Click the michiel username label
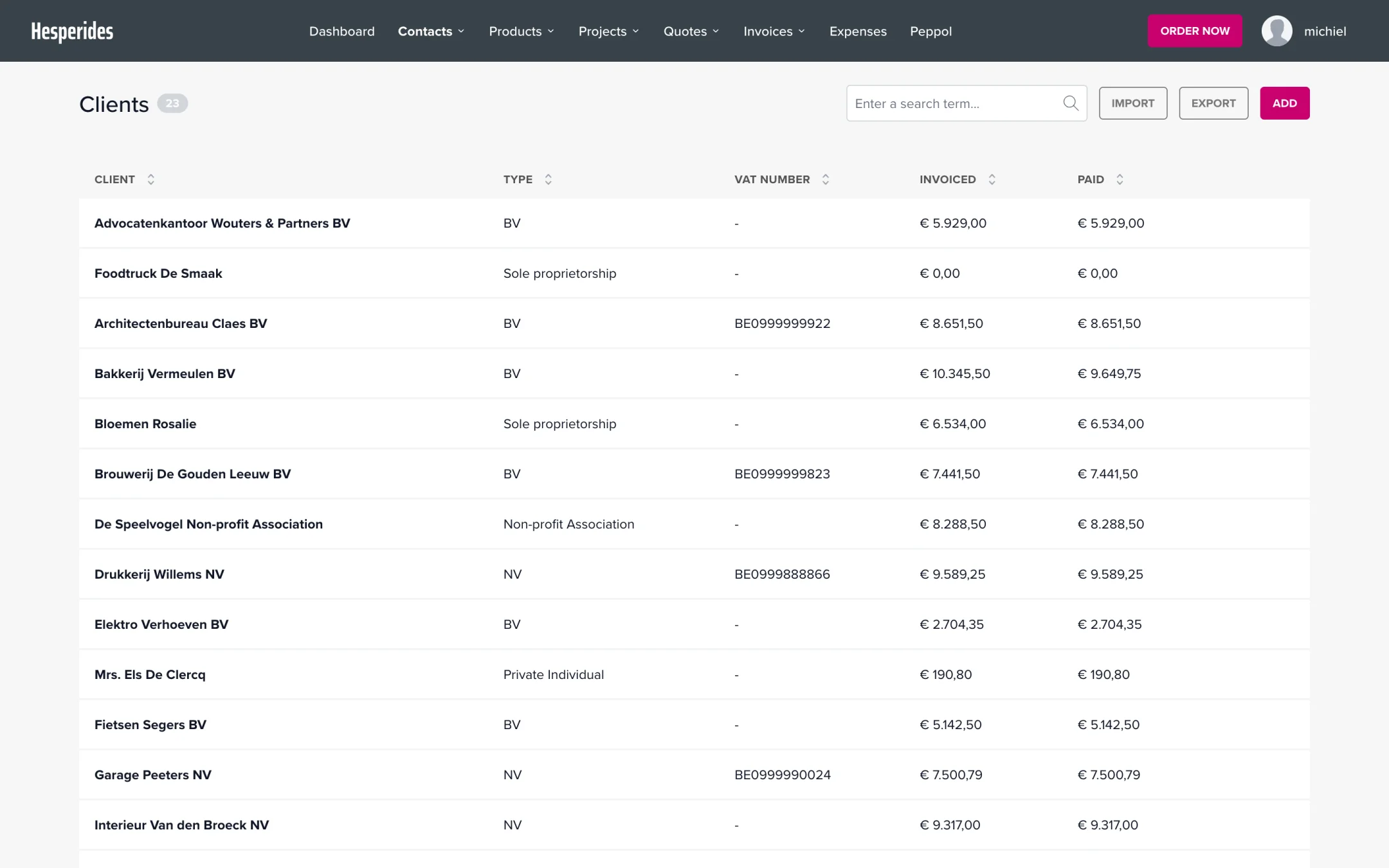 click(x=1325, y=31)
